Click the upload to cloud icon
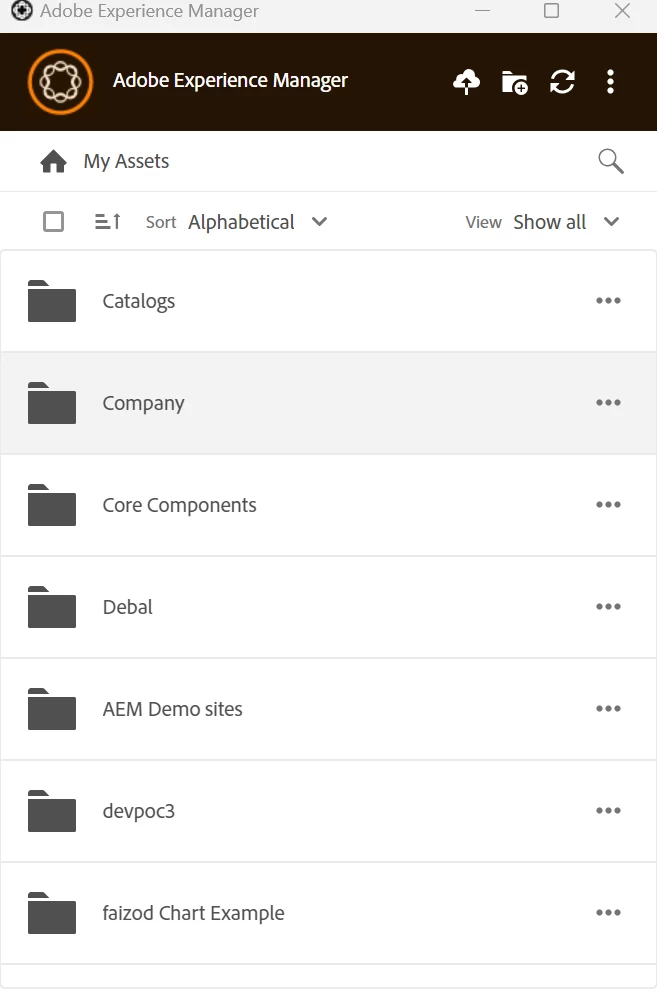This screenshot has height=994, width=657. click(466, 82)
